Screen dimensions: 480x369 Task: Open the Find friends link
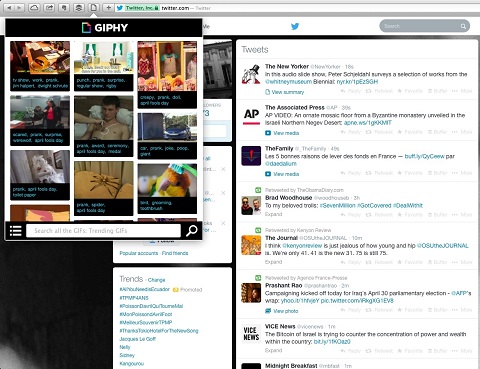click(x=175, y=253)
